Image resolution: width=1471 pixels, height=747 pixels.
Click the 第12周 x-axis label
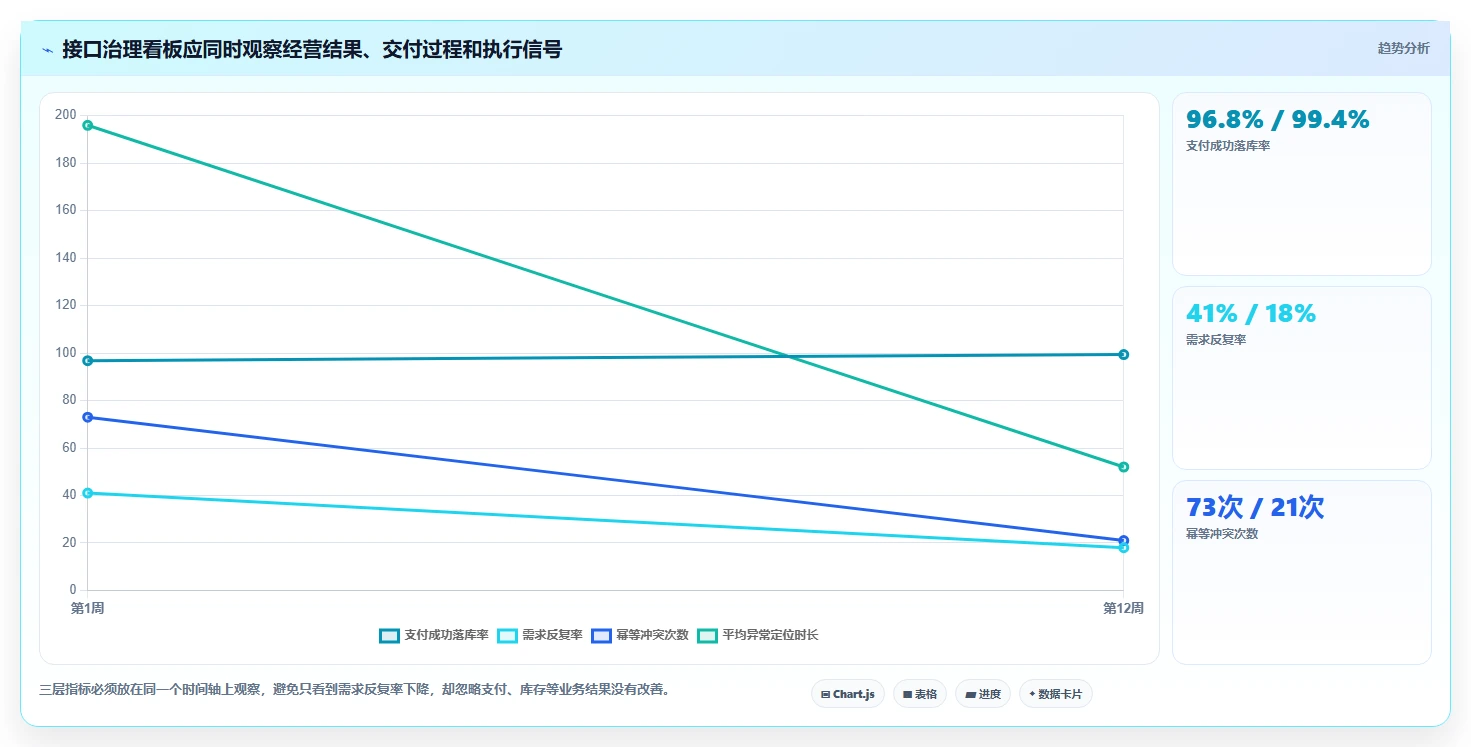tap(1123, 608)
